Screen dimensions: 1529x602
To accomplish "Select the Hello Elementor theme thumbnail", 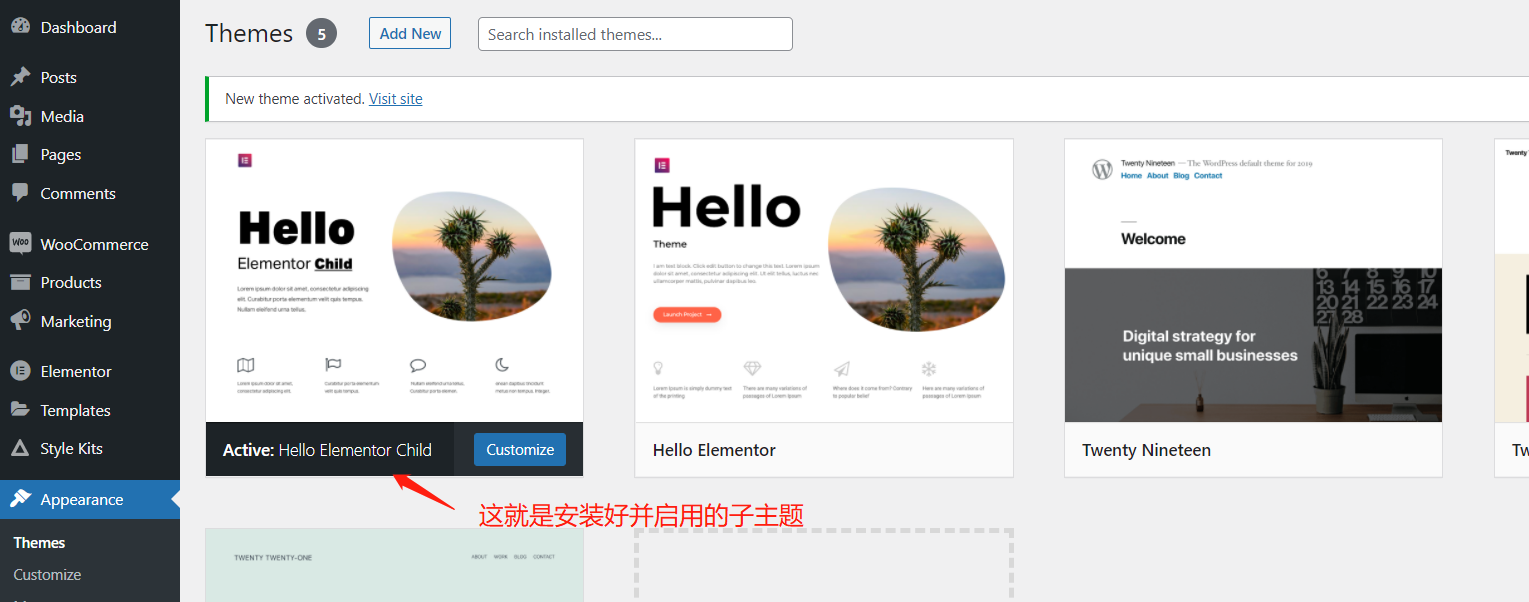I will click(x=824, y=281).
